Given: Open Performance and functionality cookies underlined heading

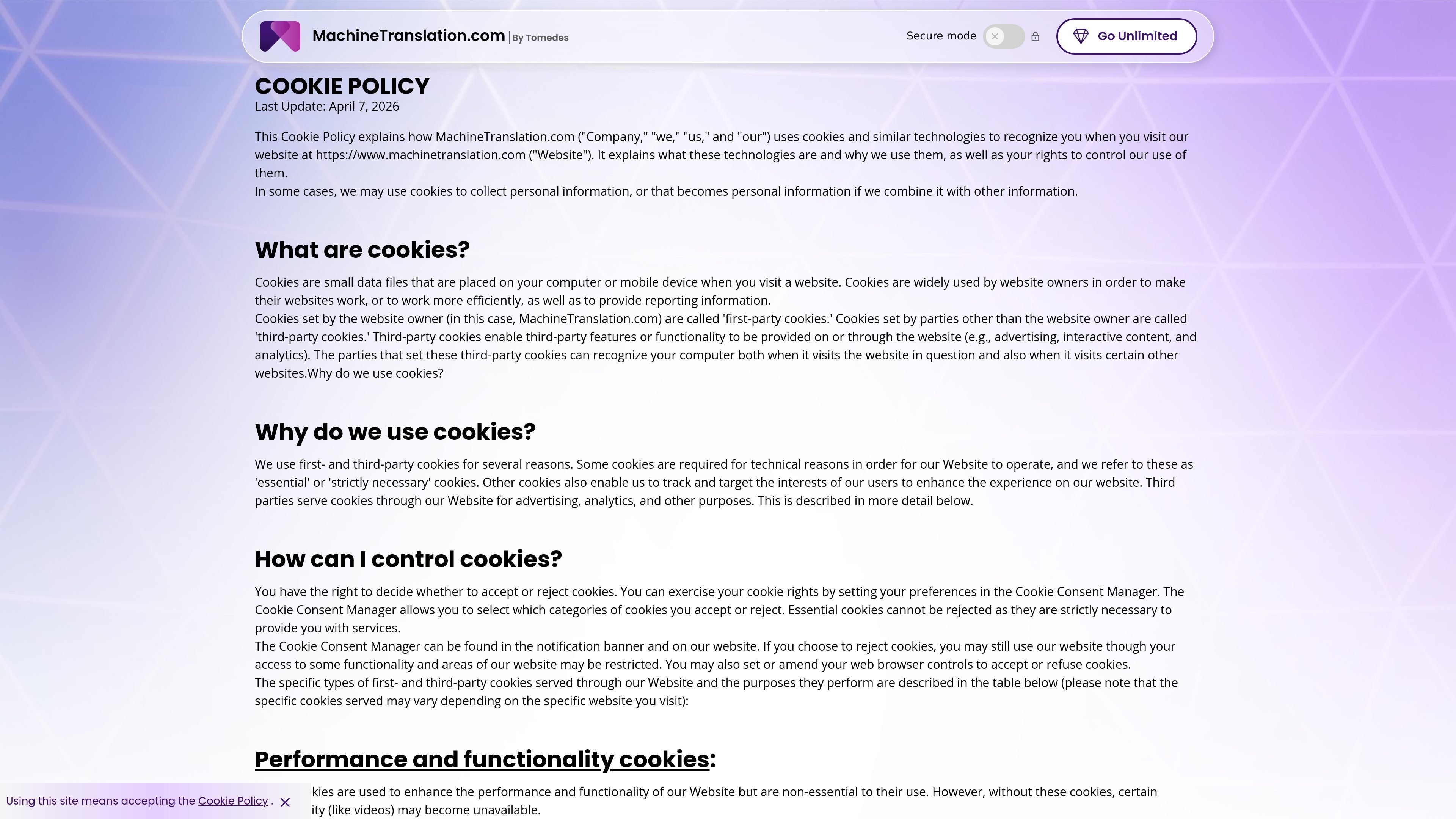Looking at the screenshot, I should tap(482, 759).
